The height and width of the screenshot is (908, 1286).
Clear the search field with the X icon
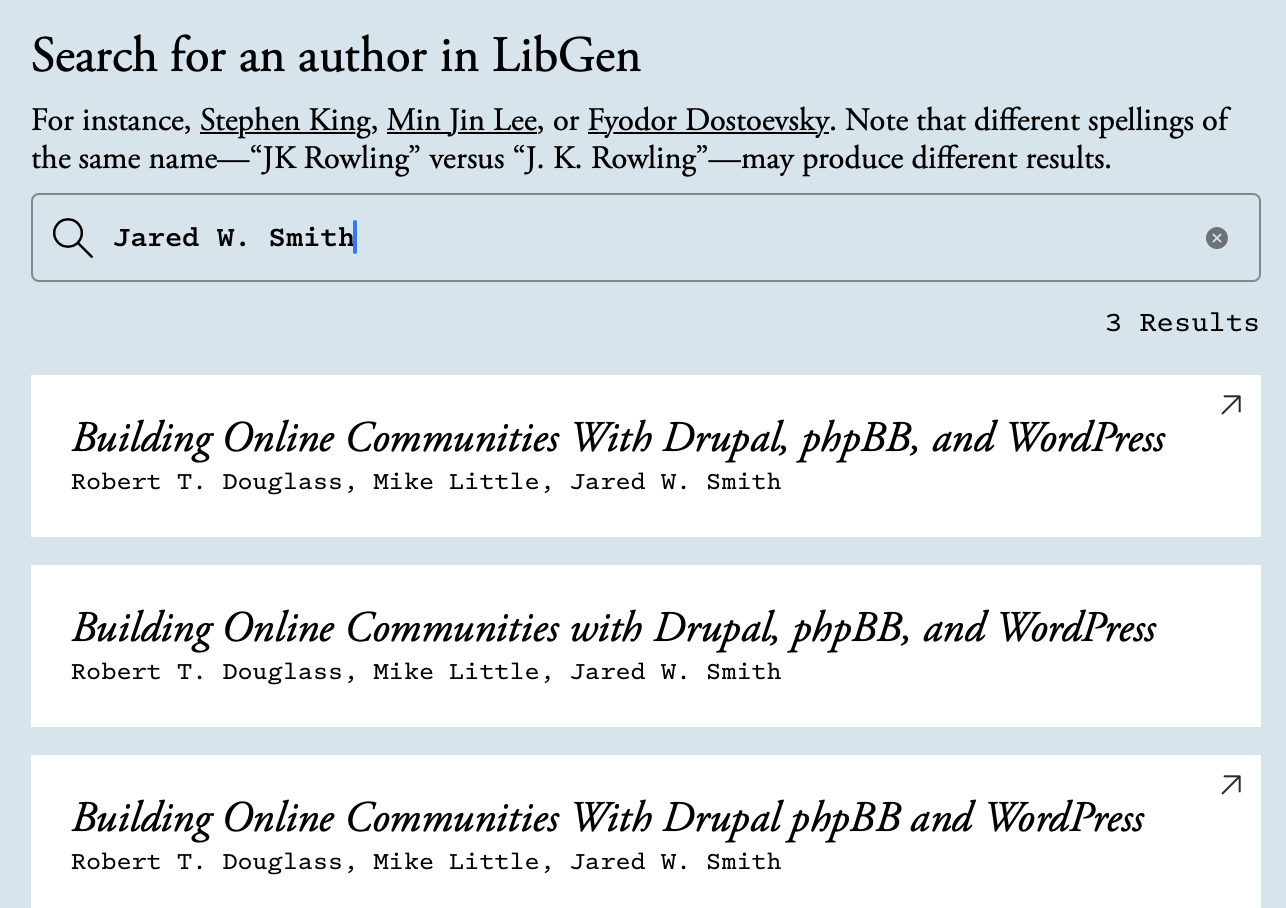[x=1217, y=238]
